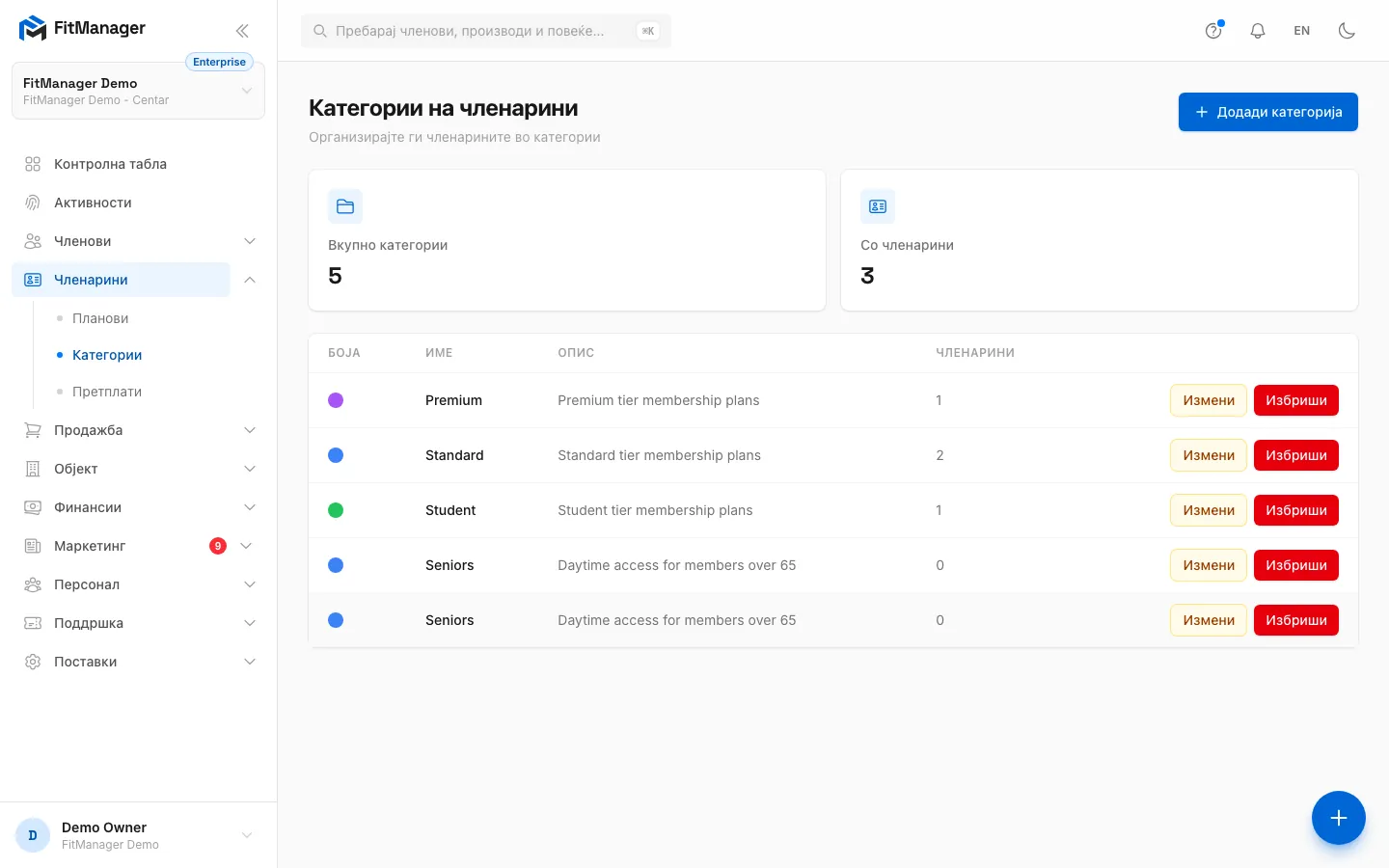
Task: Go to Претплати submenu item
Action: coord(107,392)
